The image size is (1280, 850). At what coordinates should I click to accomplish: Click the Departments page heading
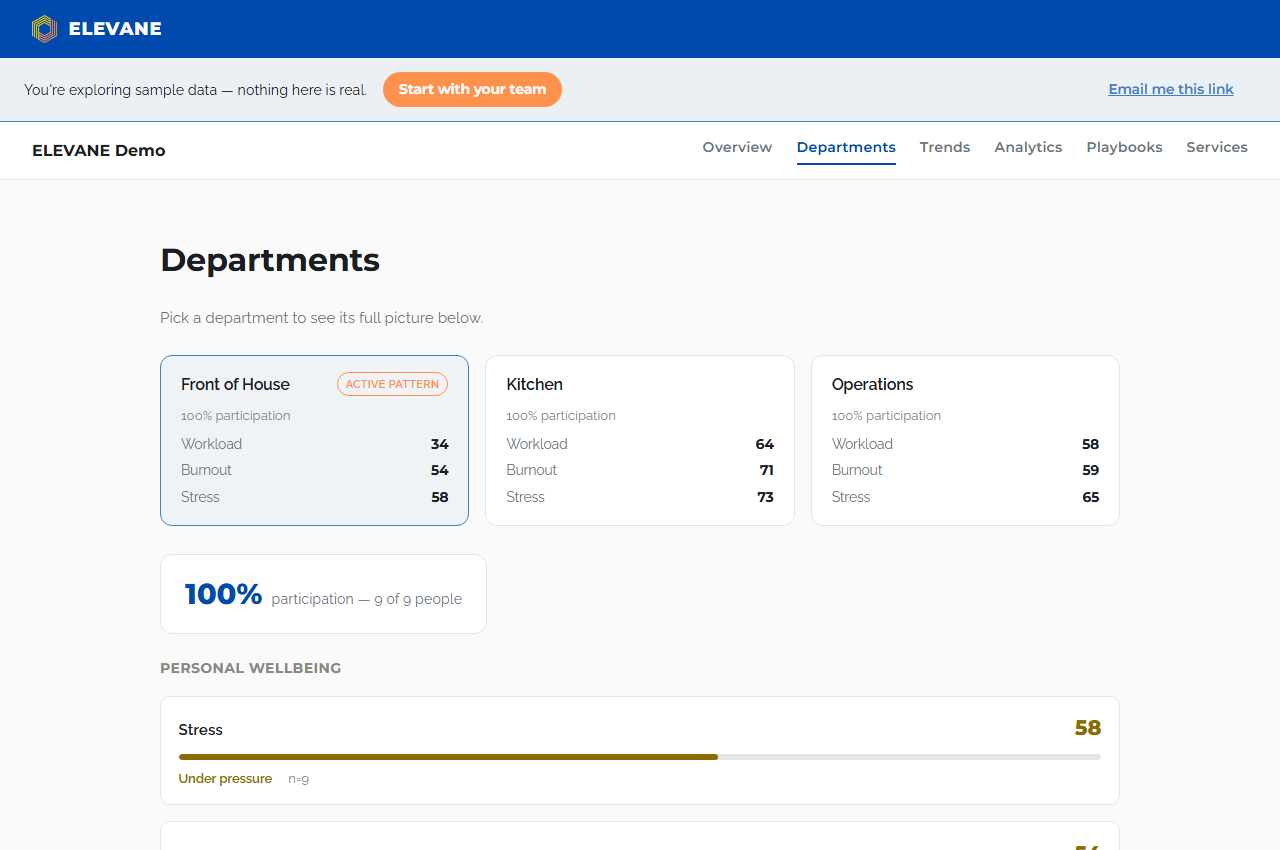pyautogui.click(x=270, y=260)
